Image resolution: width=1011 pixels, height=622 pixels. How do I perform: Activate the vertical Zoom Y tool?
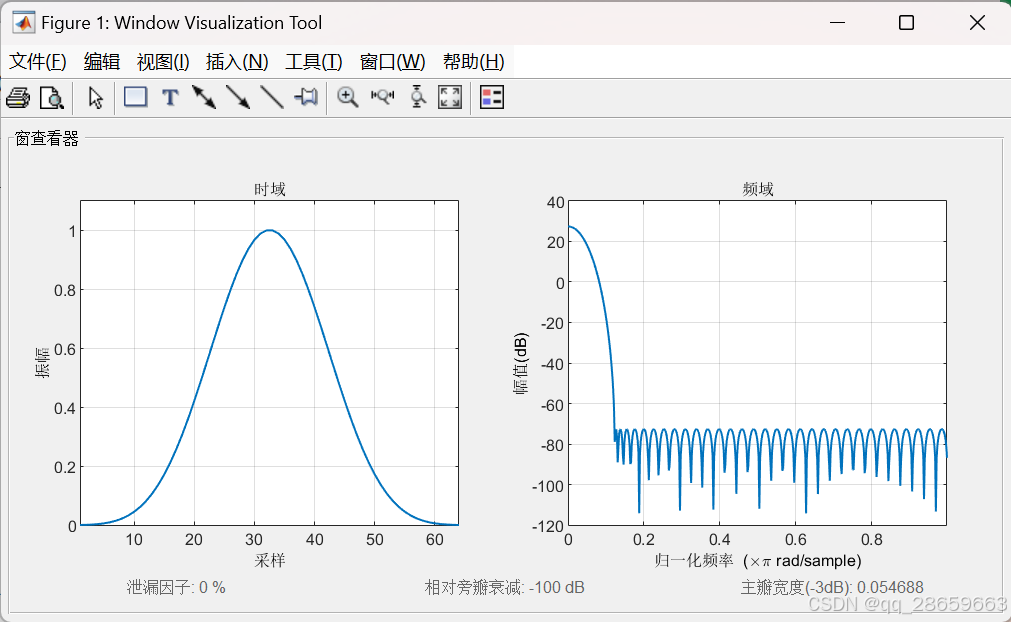point(417,97)
